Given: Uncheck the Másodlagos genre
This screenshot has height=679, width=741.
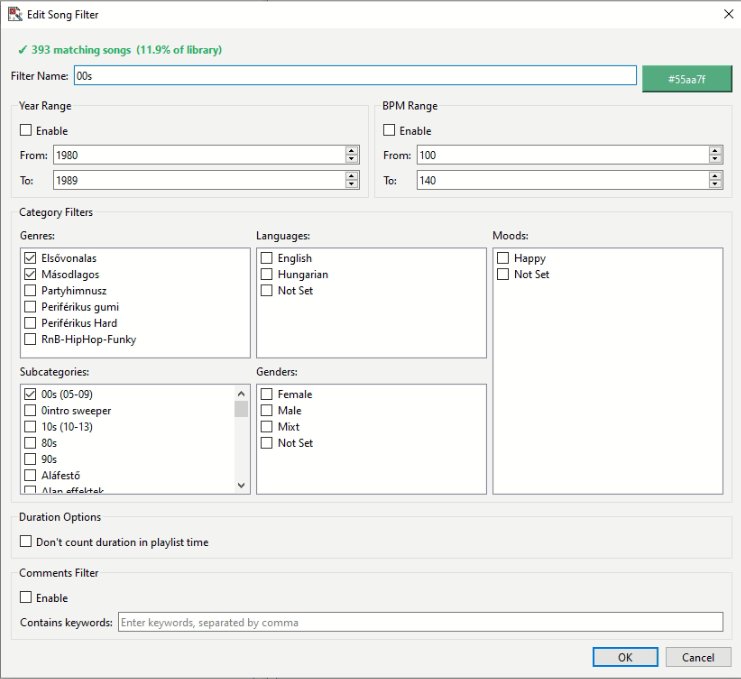Looking at the screenshot, I should coord(30,274).
